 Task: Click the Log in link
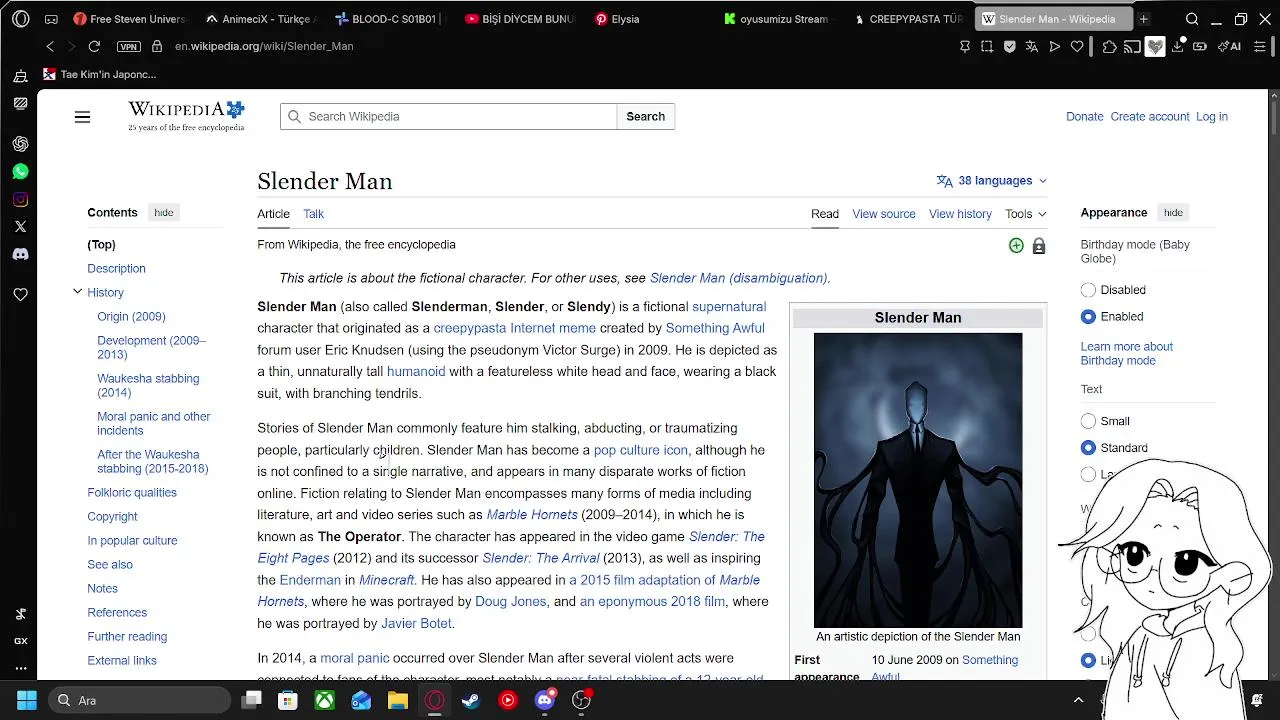[1212, 117]
